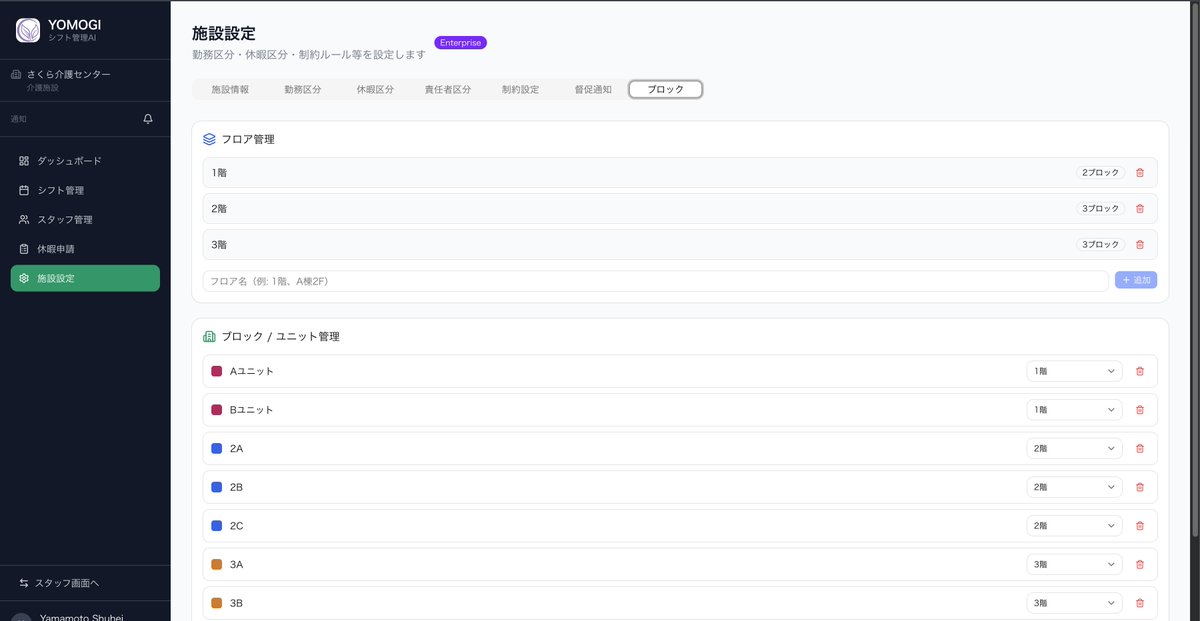Click the blue 2A color swatch
The image size is (1200, 621).
tap(216, 449)
